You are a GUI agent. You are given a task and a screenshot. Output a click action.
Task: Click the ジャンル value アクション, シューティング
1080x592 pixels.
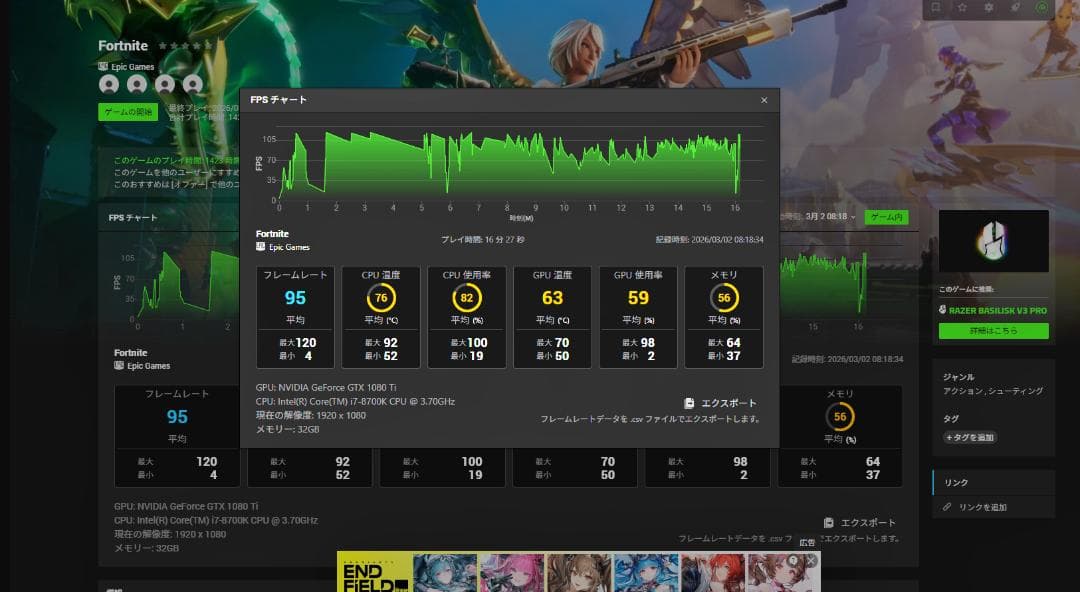point(993,391)
